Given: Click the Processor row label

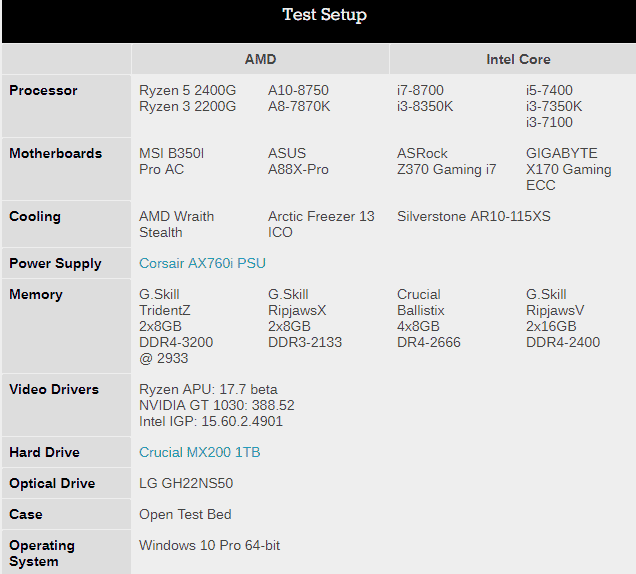Looking at the screenshot, I should 43,90.
